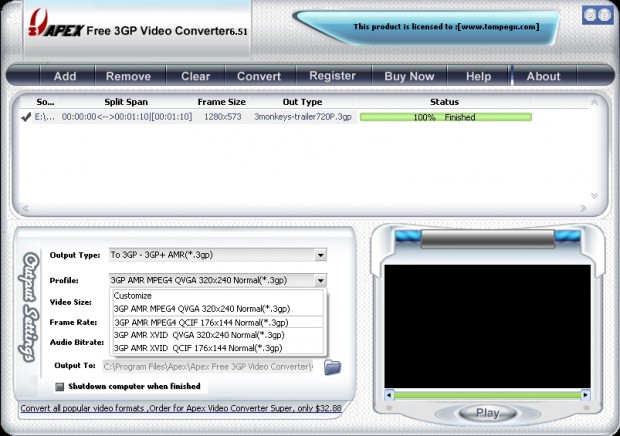Click the 100% Finished progress bar
620x436 pixels.
click(446, 117)
